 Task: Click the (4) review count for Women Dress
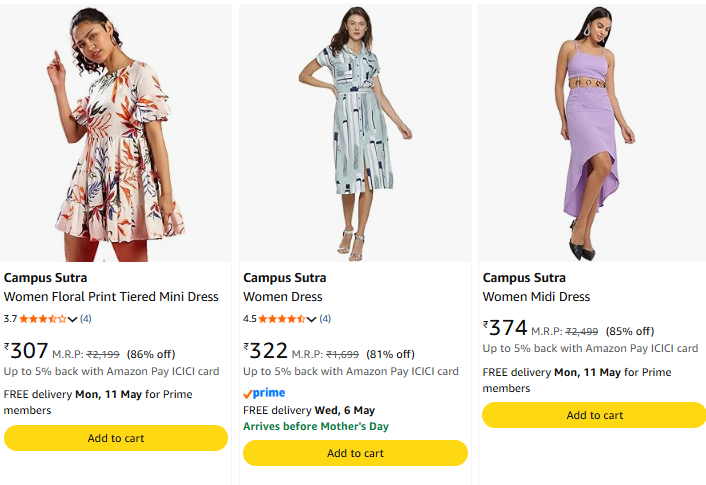coord(325,319)
